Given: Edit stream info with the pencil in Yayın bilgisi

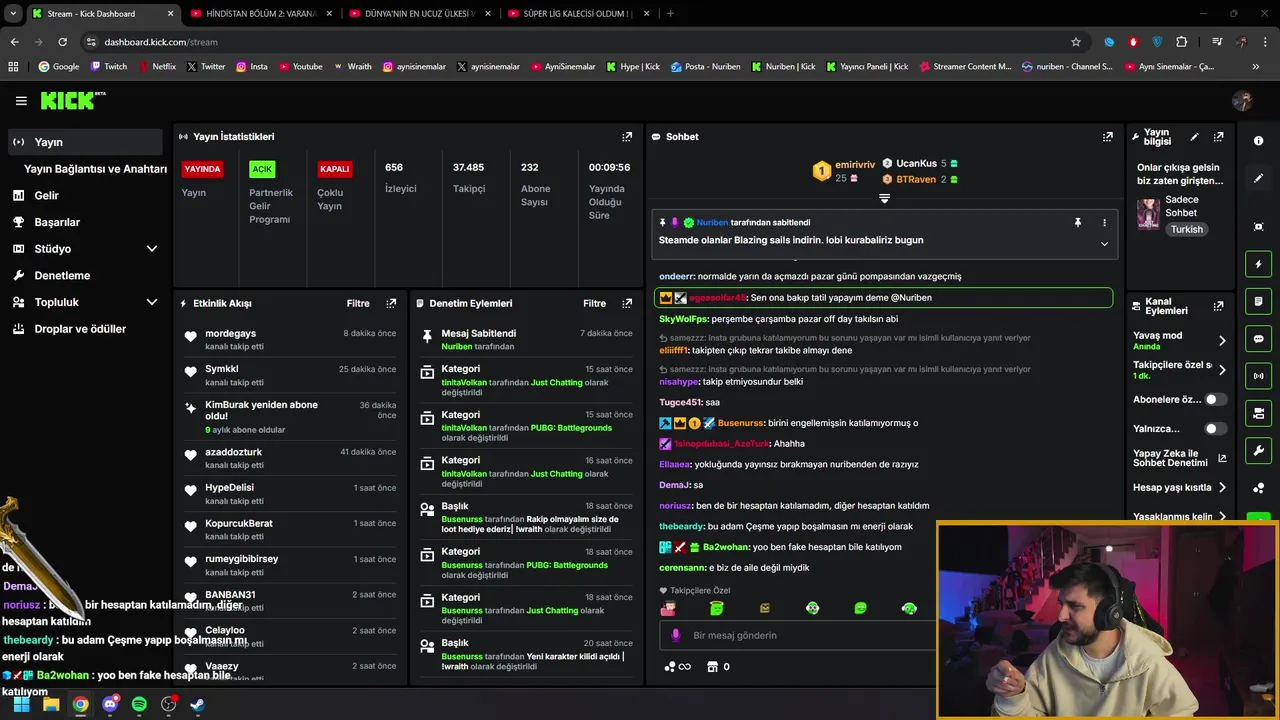Looking at the screenshot, I should [1194, 137].
